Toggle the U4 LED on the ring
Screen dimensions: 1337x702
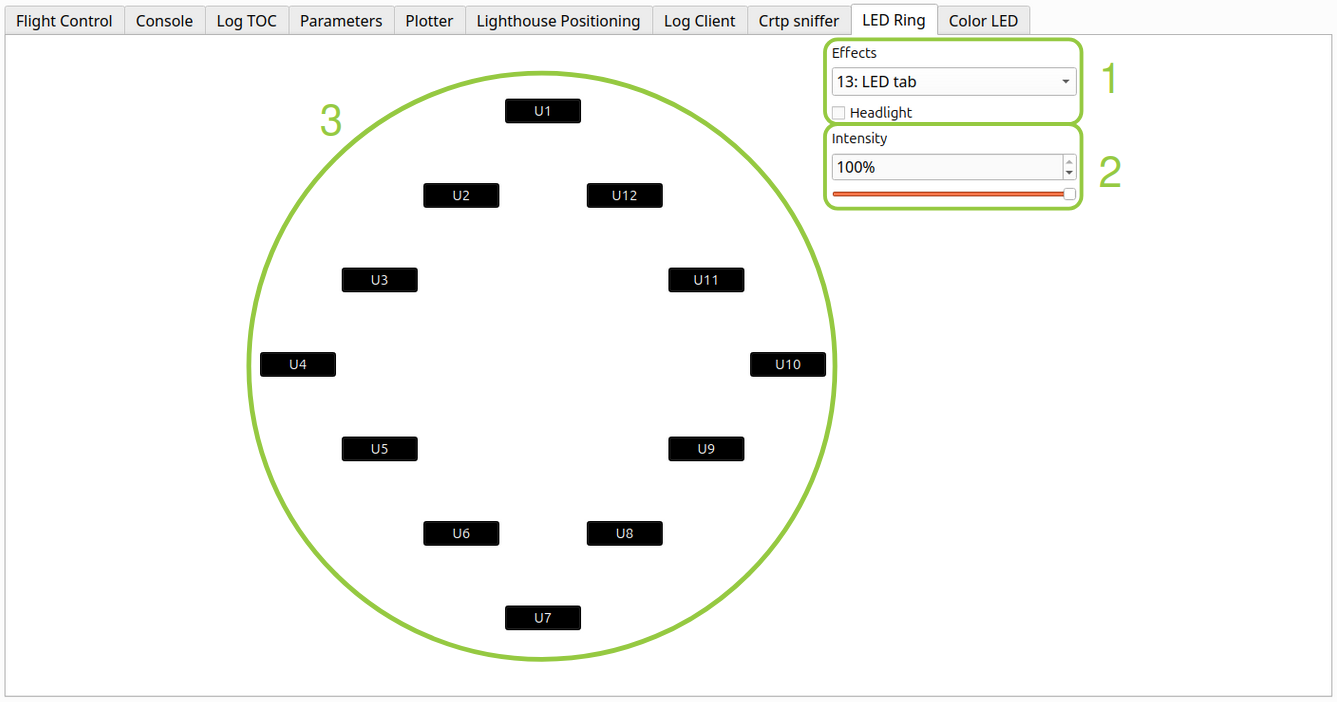[x=297, y=365]
